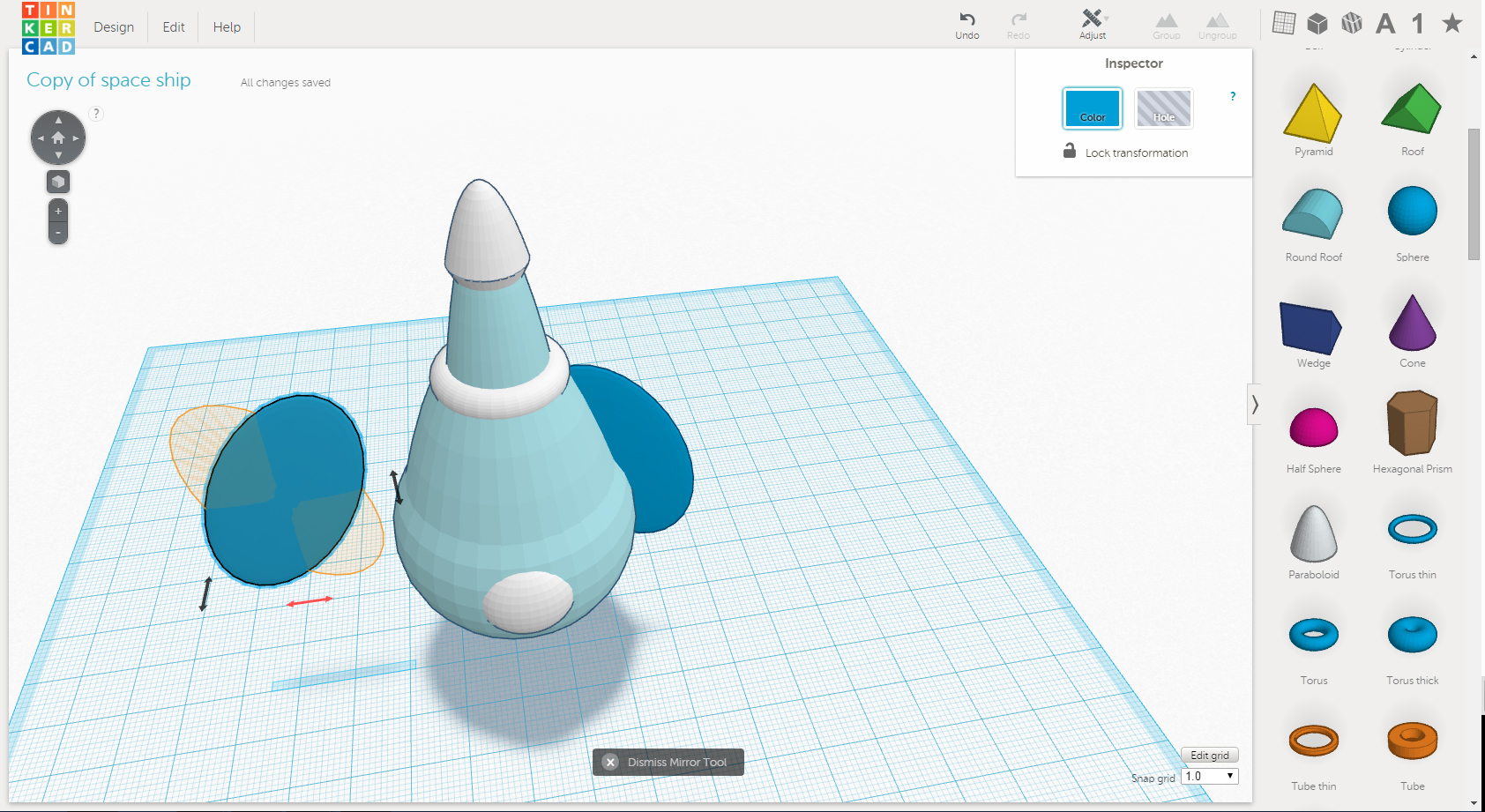Open the Design menu
This screenshot has width=1485, height=812.
pyautogui.click(x=114, y=27)
